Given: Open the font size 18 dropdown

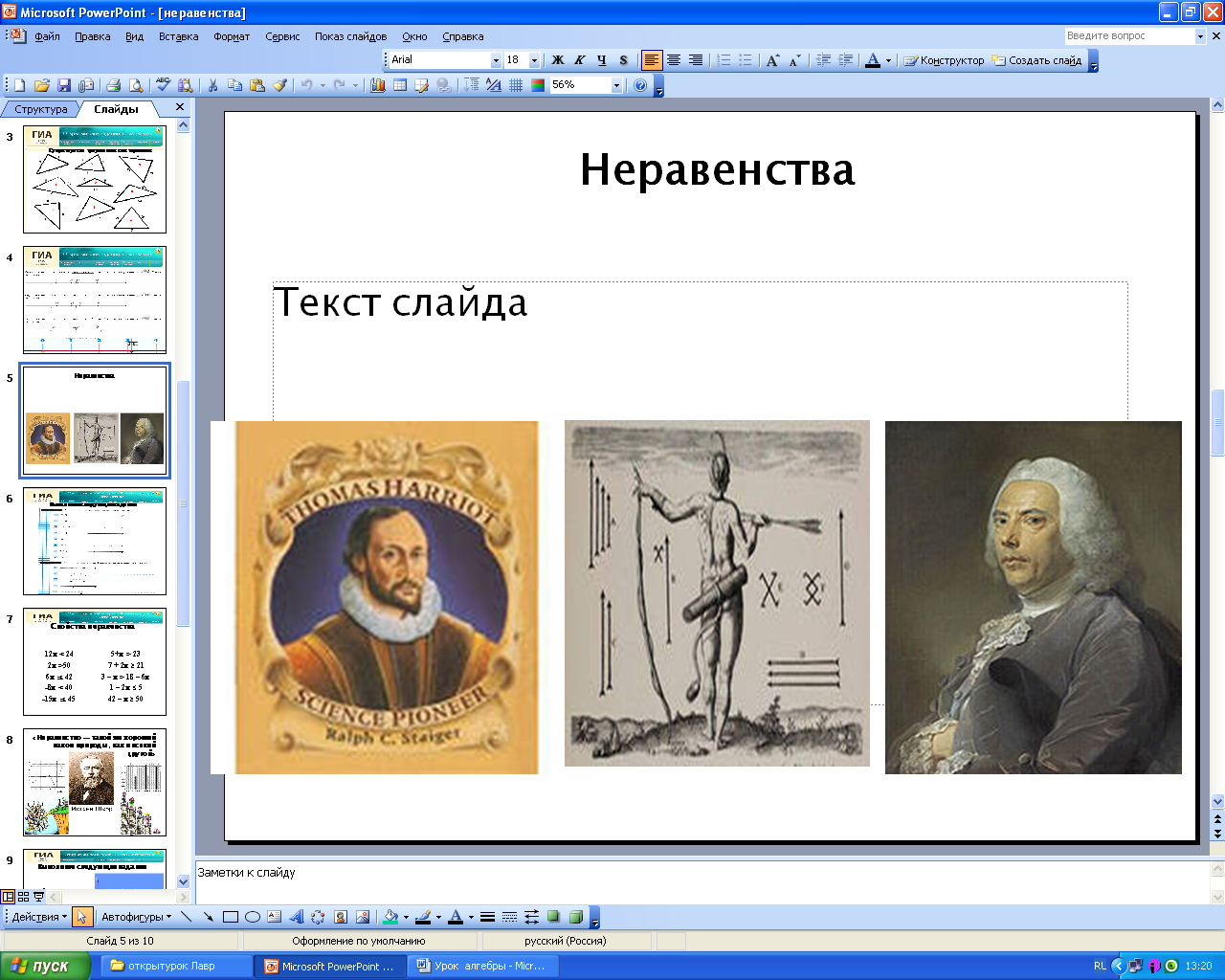Looking at the screenshot, I should coord(534,60).
